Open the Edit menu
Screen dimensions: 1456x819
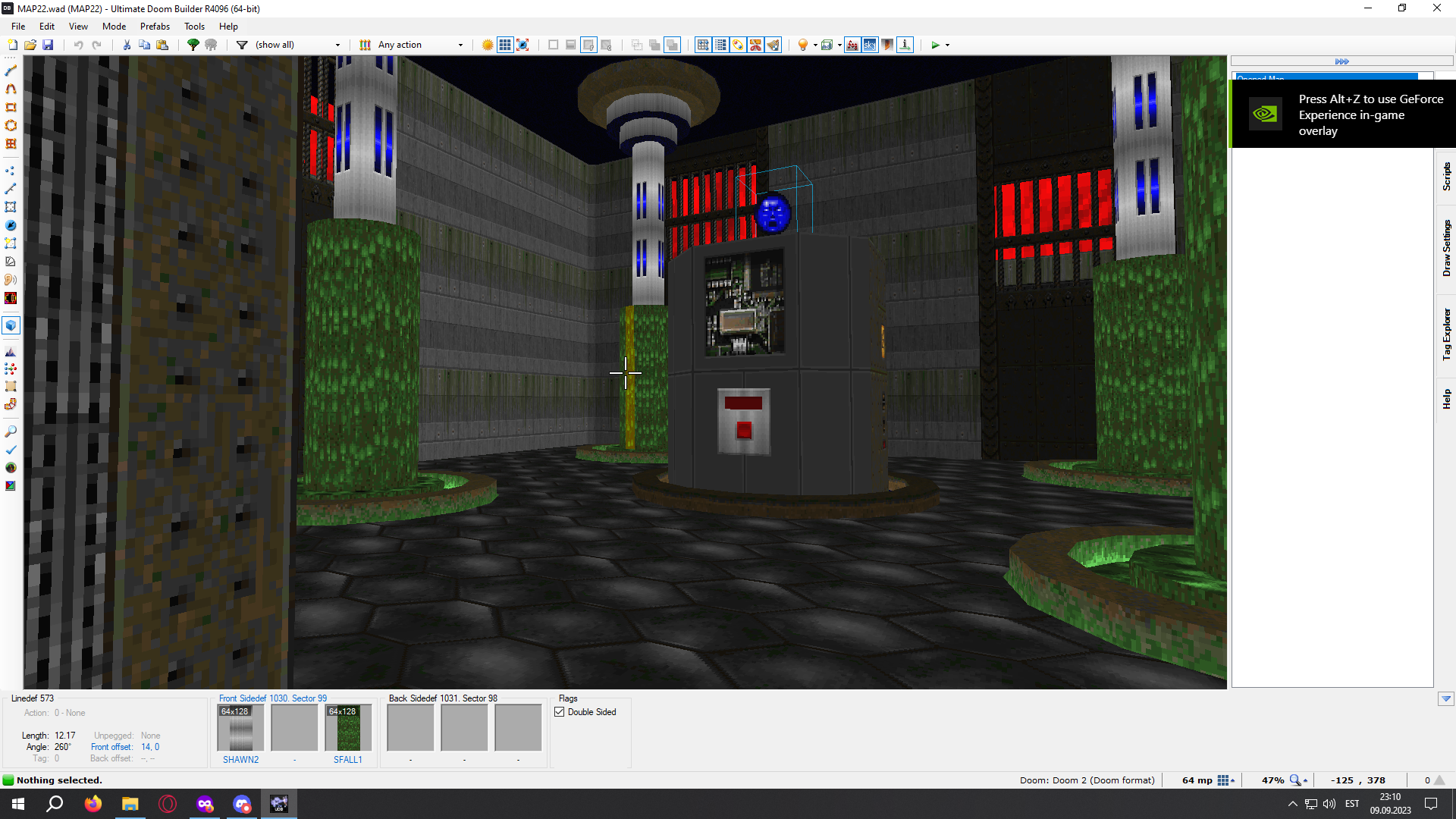coord(47,26)
